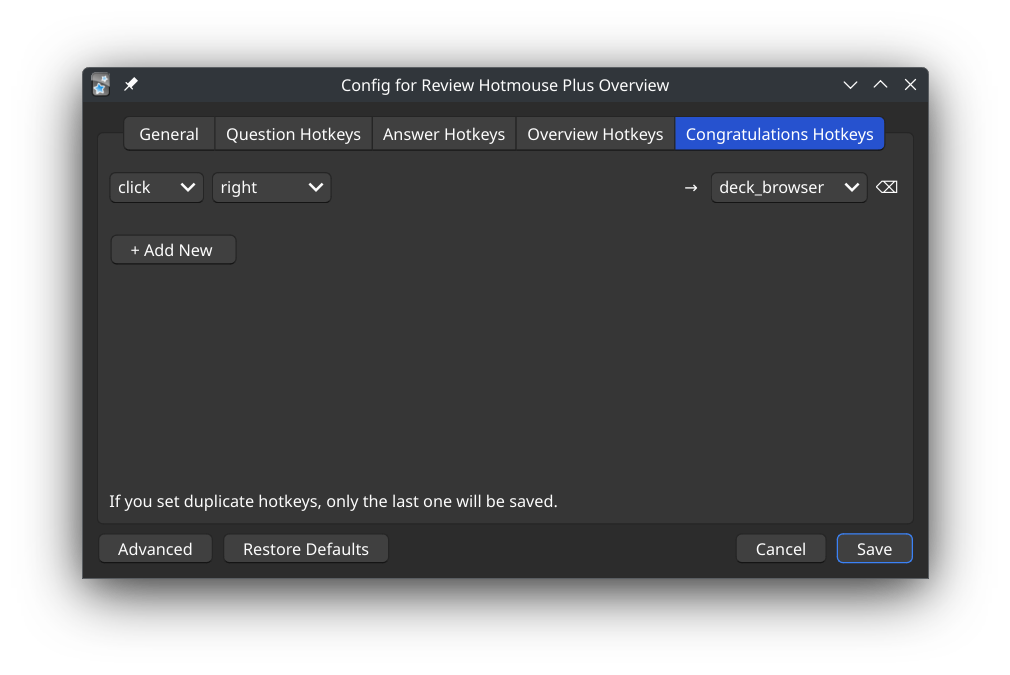Click the window title text
This screenshot has height=675, width=1010.
pyautogui.click(x=505, y=85)
